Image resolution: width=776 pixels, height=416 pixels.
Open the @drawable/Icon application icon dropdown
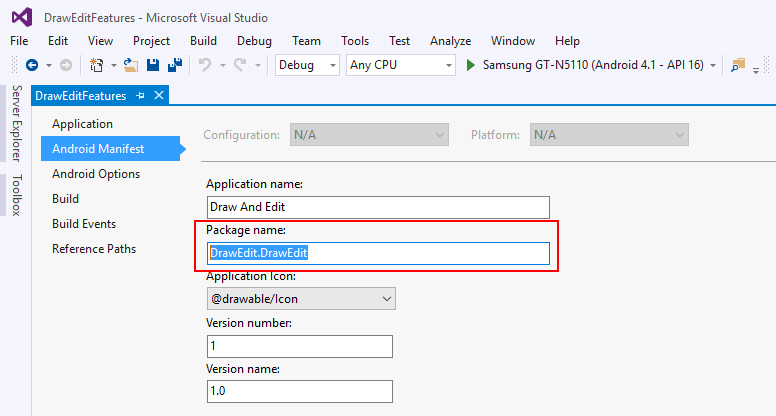pyautogui.click(x=301, y=299)
